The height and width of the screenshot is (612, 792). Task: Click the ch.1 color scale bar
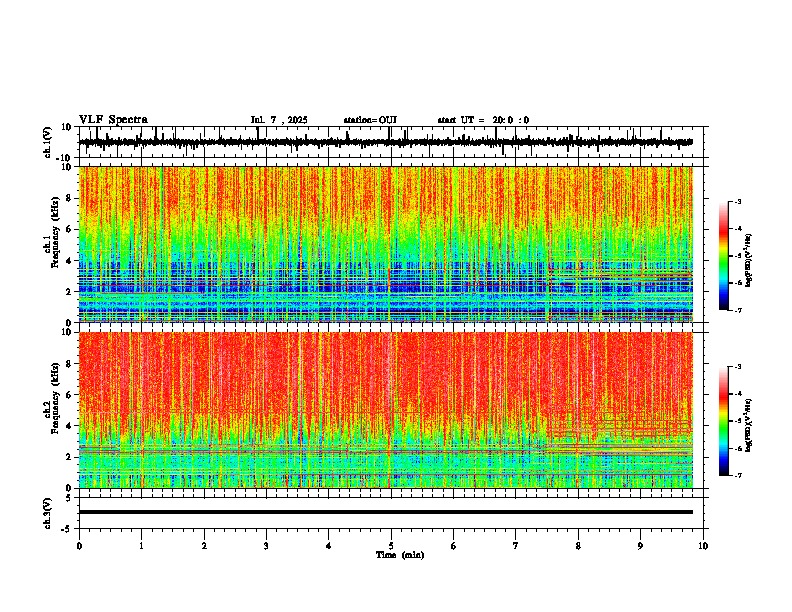[723, 256]
